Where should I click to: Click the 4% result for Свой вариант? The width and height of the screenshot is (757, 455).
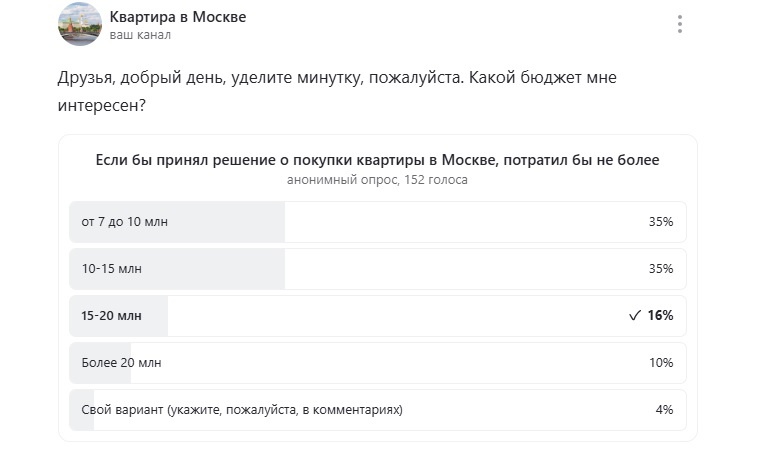(x=664, y=410)
